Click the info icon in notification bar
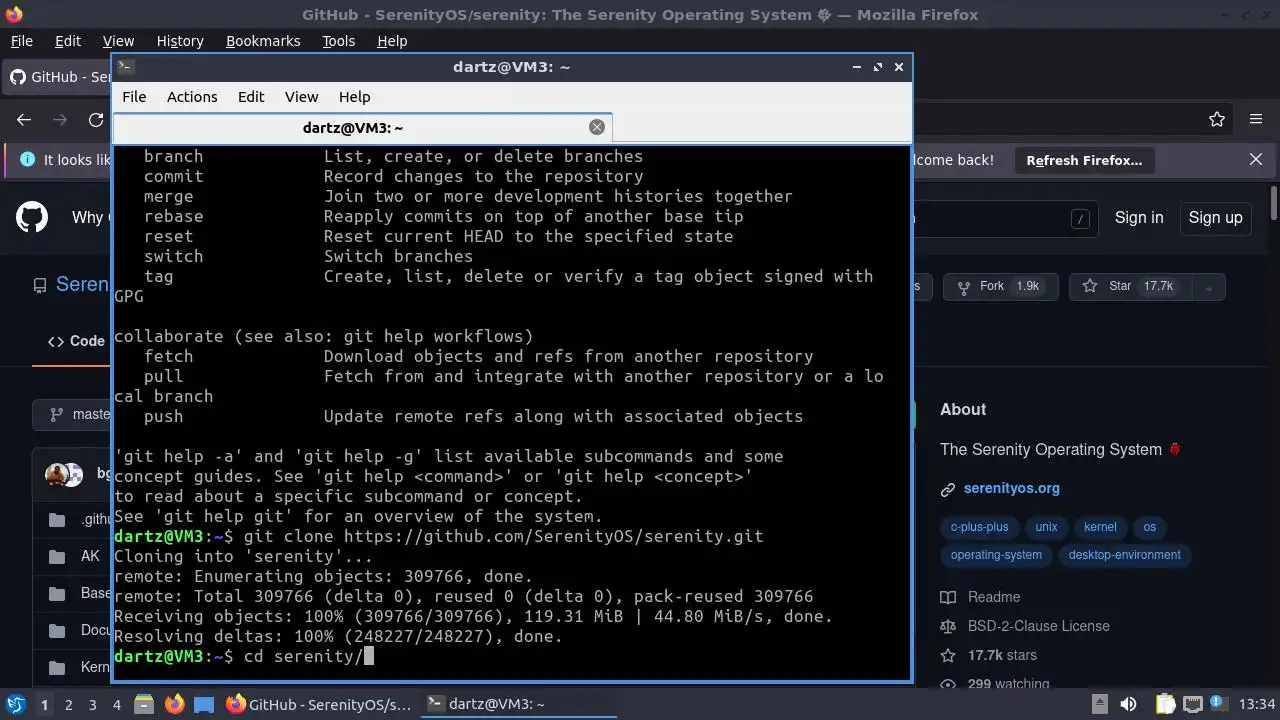 [27, 160]
